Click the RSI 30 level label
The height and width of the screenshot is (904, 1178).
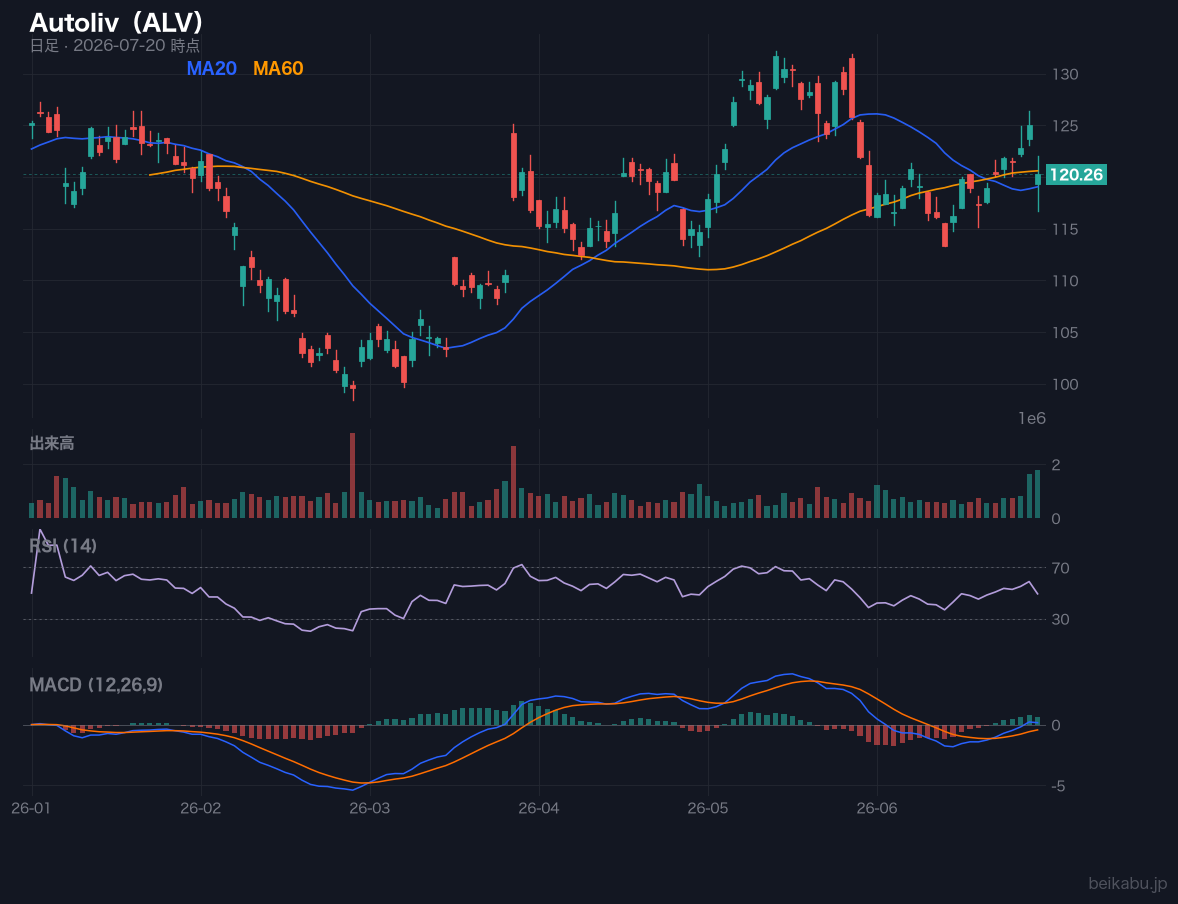pyautogui.click(x=1061, y=619)
